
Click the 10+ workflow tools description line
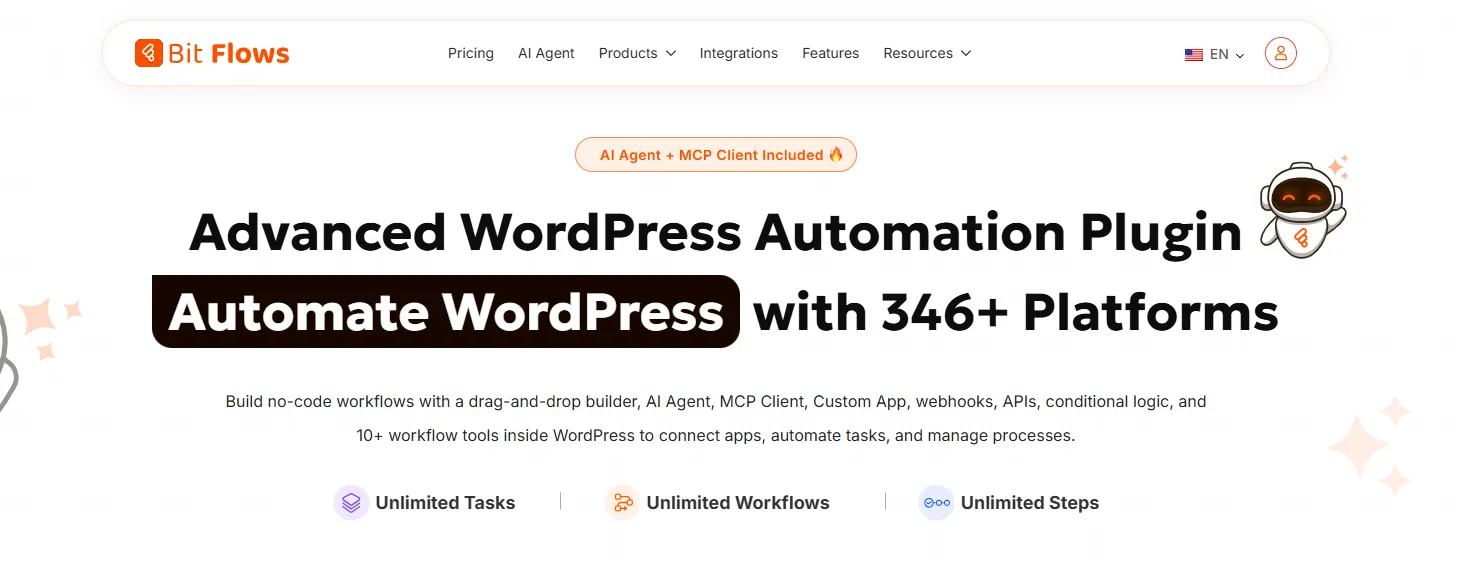716,436
